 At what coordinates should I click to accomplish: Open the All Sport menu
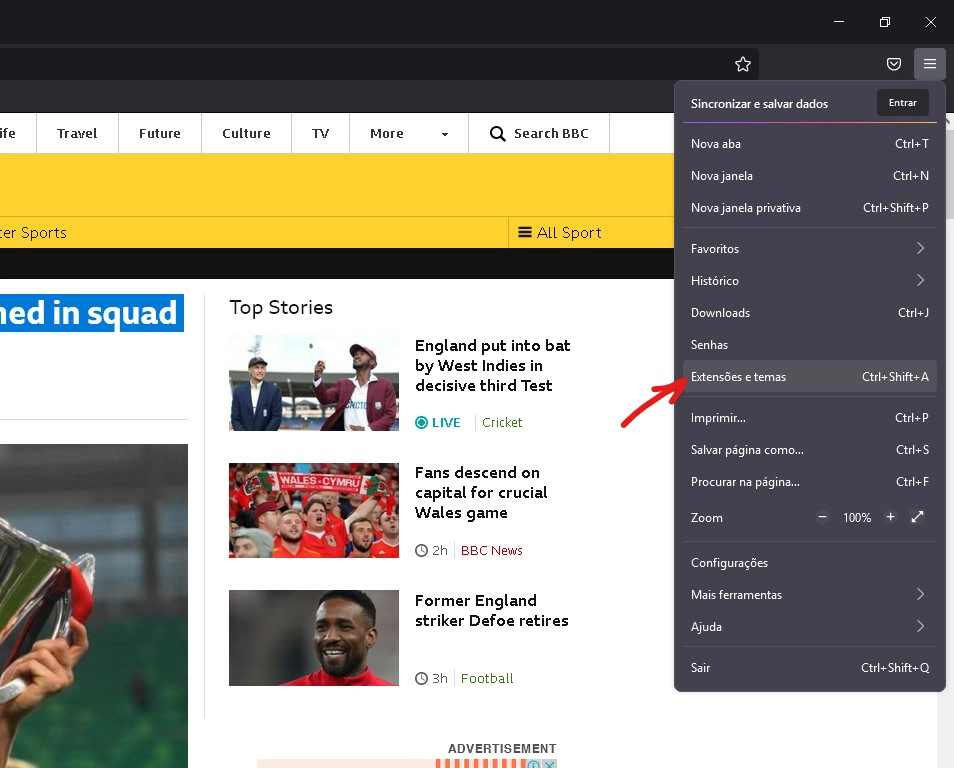(559, 232)
